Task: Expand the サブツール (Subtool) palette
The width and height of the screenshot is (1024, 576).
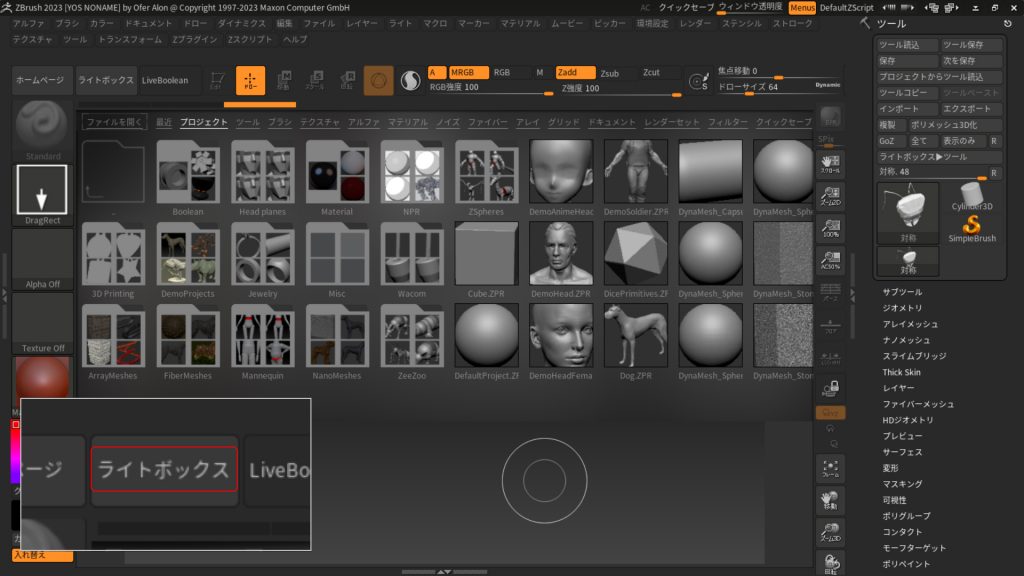Action: point(902,292)
